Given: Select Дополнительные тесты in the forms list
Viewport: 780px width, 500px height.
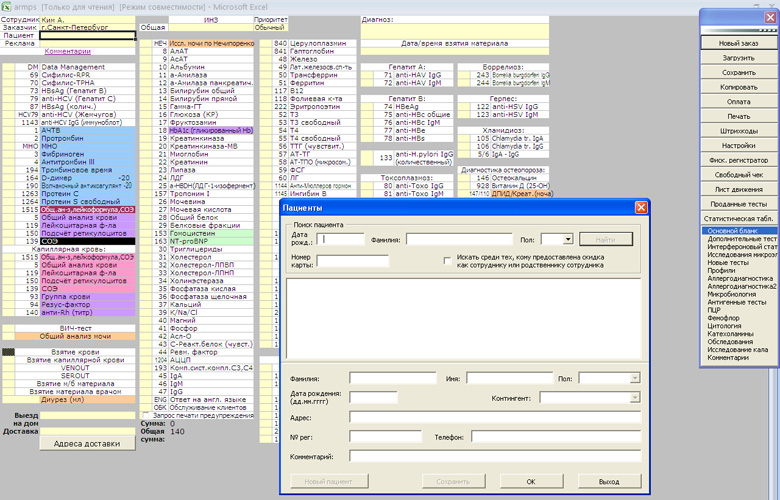Looking at the screenshot, I should pyautogui.click(x=740, y=239).
